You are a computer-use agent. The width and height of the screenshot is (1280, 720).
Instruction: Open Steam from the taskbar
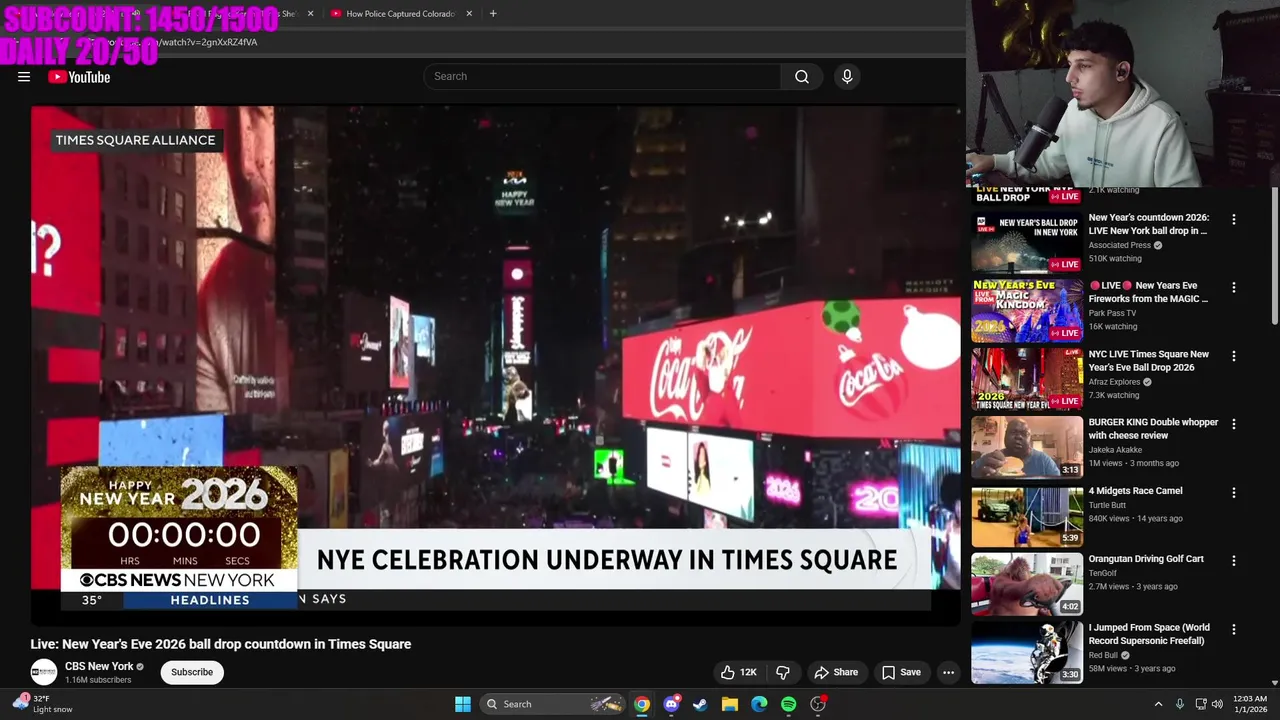700,704
